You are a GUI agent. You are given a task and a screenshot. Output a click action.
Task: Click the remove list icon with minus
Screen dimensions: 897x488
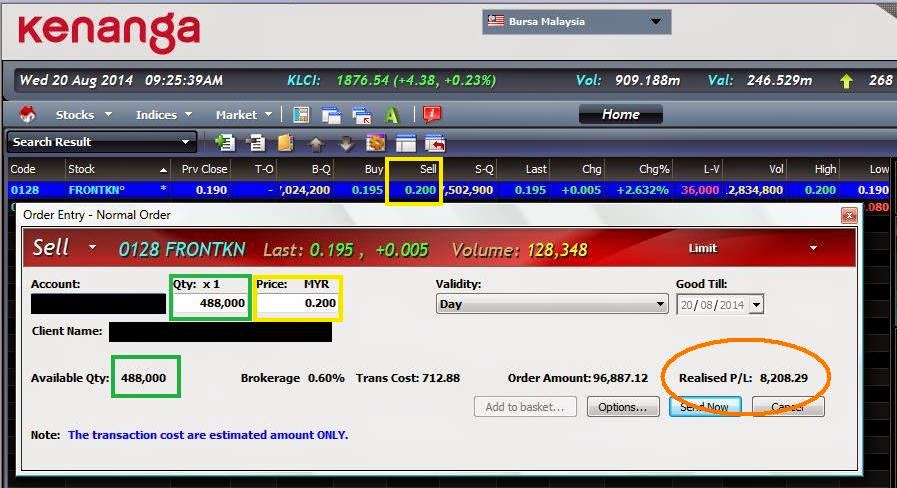[x=255, y=142]
